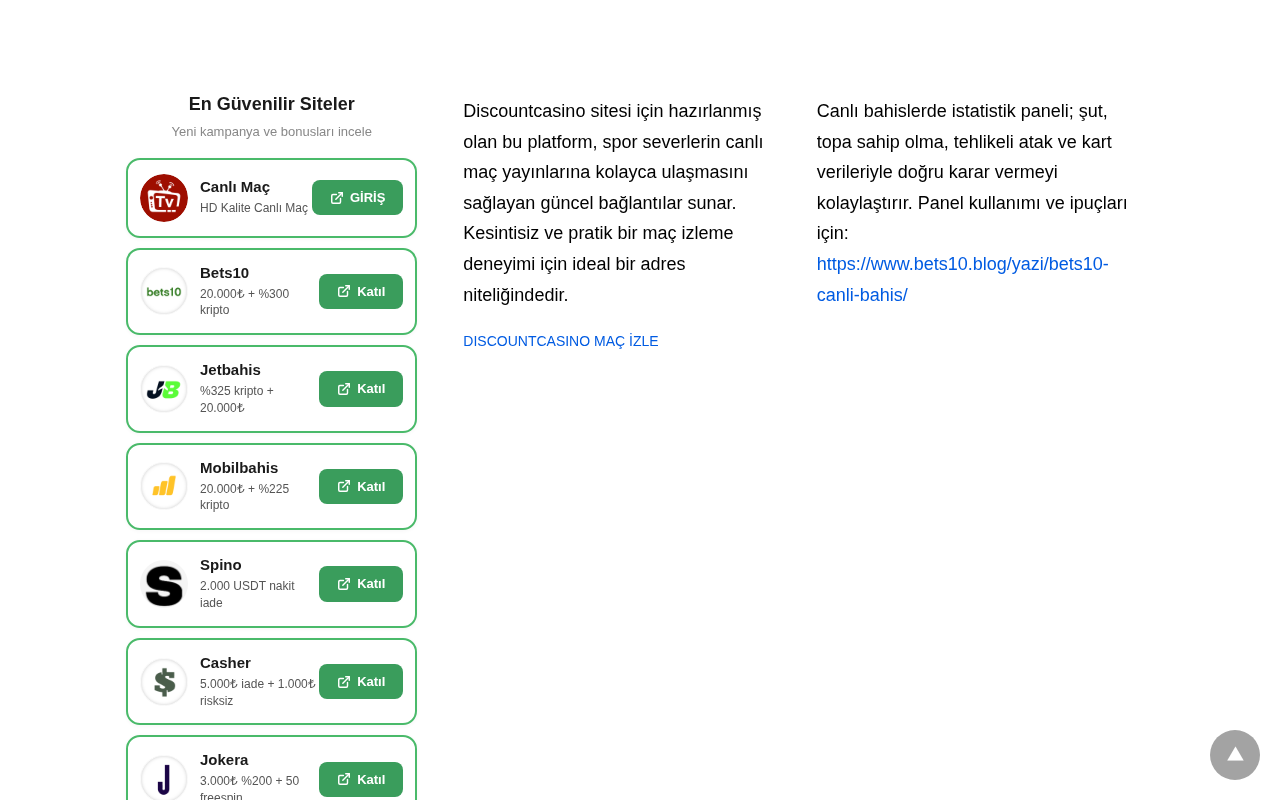Click the GİRİŞ button for Canlı Maç

357,198
